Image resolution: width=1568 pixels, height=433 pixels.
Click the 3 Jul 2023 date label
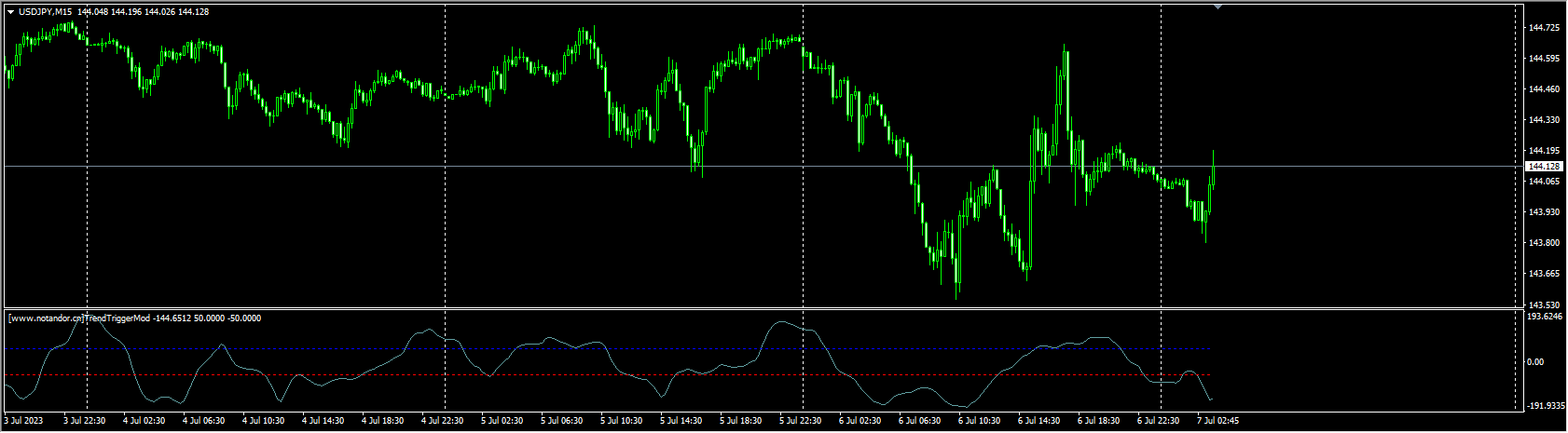pyautogui.click(x=24, y=421)
